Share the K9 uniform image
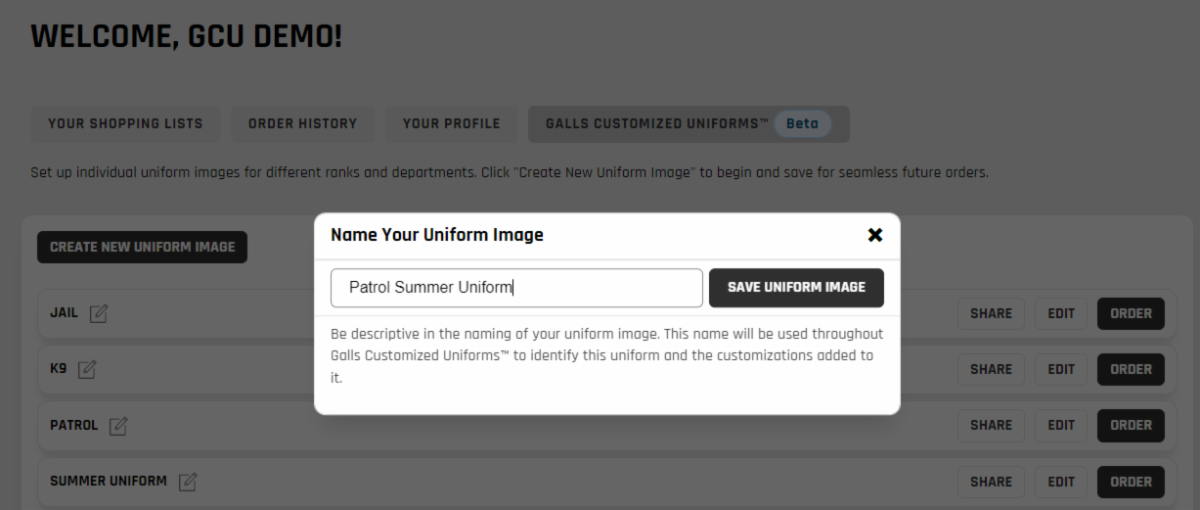Screen dimensions: 1200x510 point(991,370)
